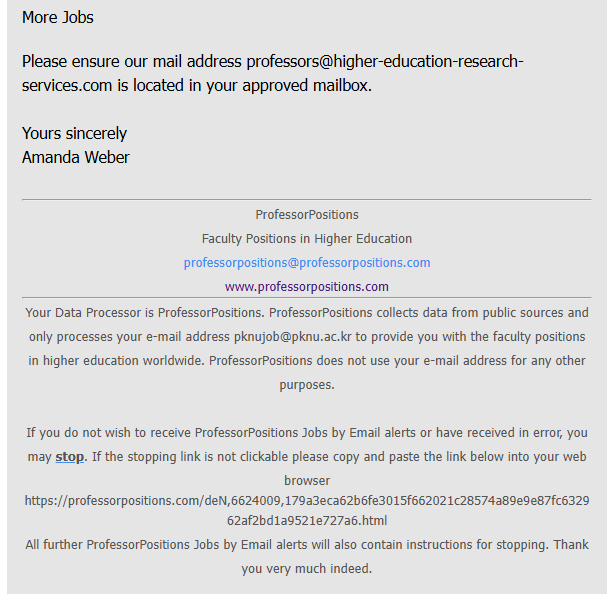The image size is (611, 595).
Task: Click "Faculty Positions in Higher Education" tagline
Action: [306, 239]
